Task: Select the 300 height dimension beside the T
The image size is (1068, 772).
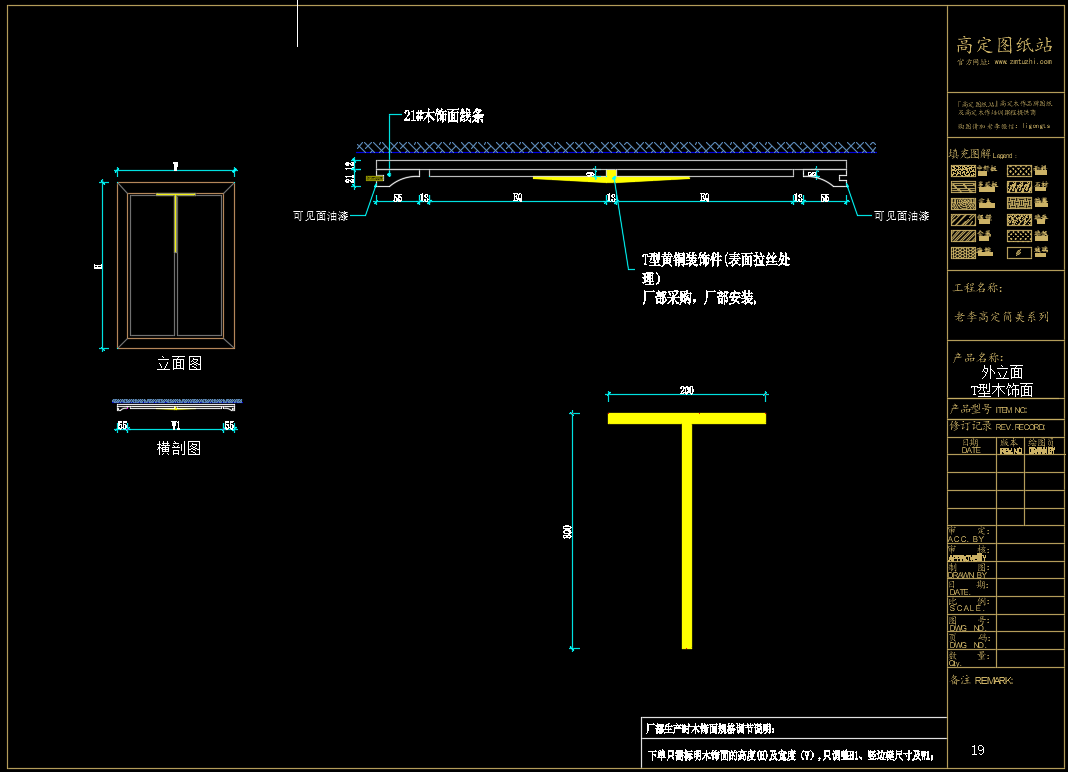Action: pyautogui.click(x=569, y=532)
